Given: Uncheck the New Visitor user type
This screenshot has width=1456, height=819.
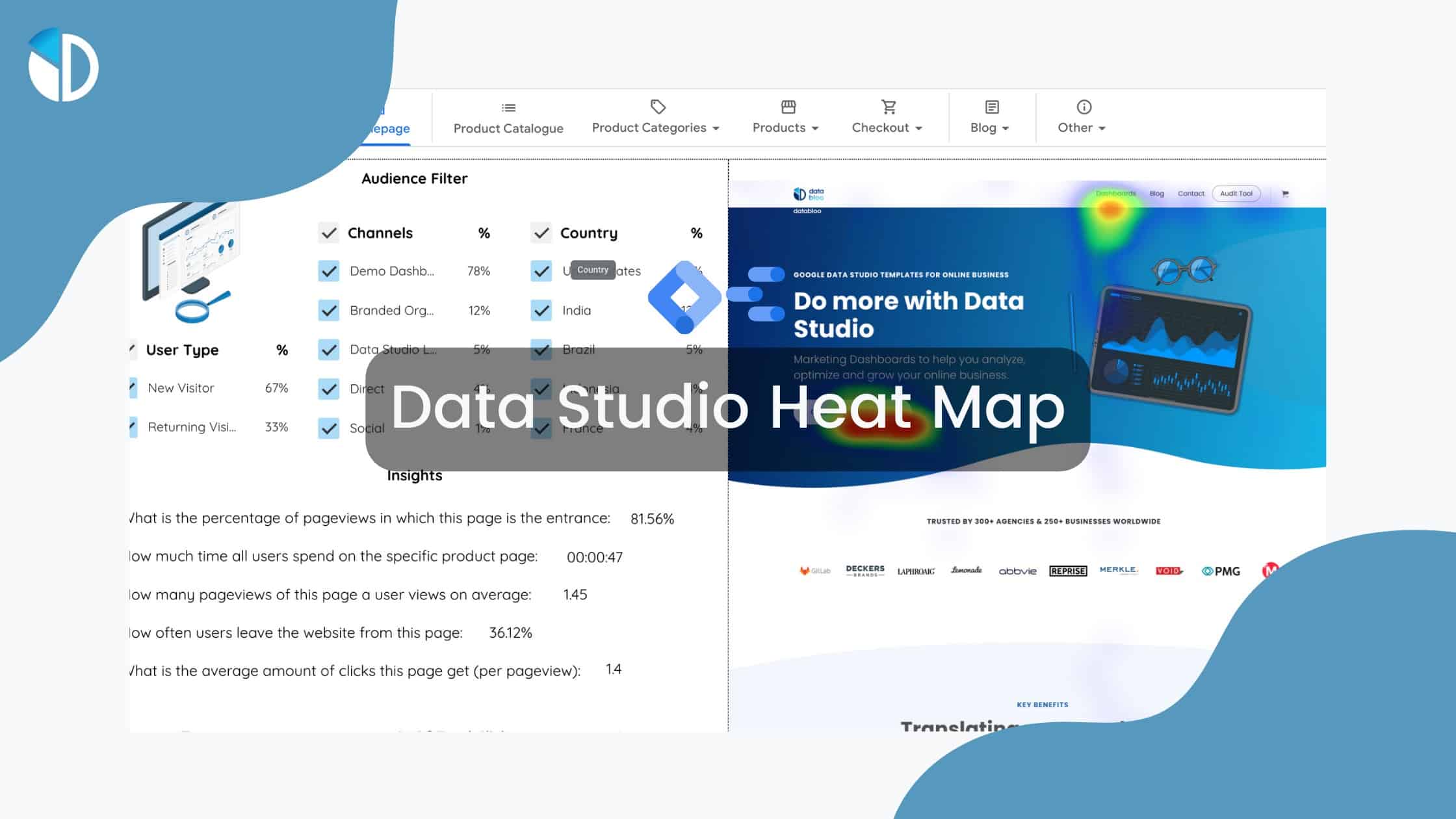Looking at the screenshot, I should click(132, 388).
